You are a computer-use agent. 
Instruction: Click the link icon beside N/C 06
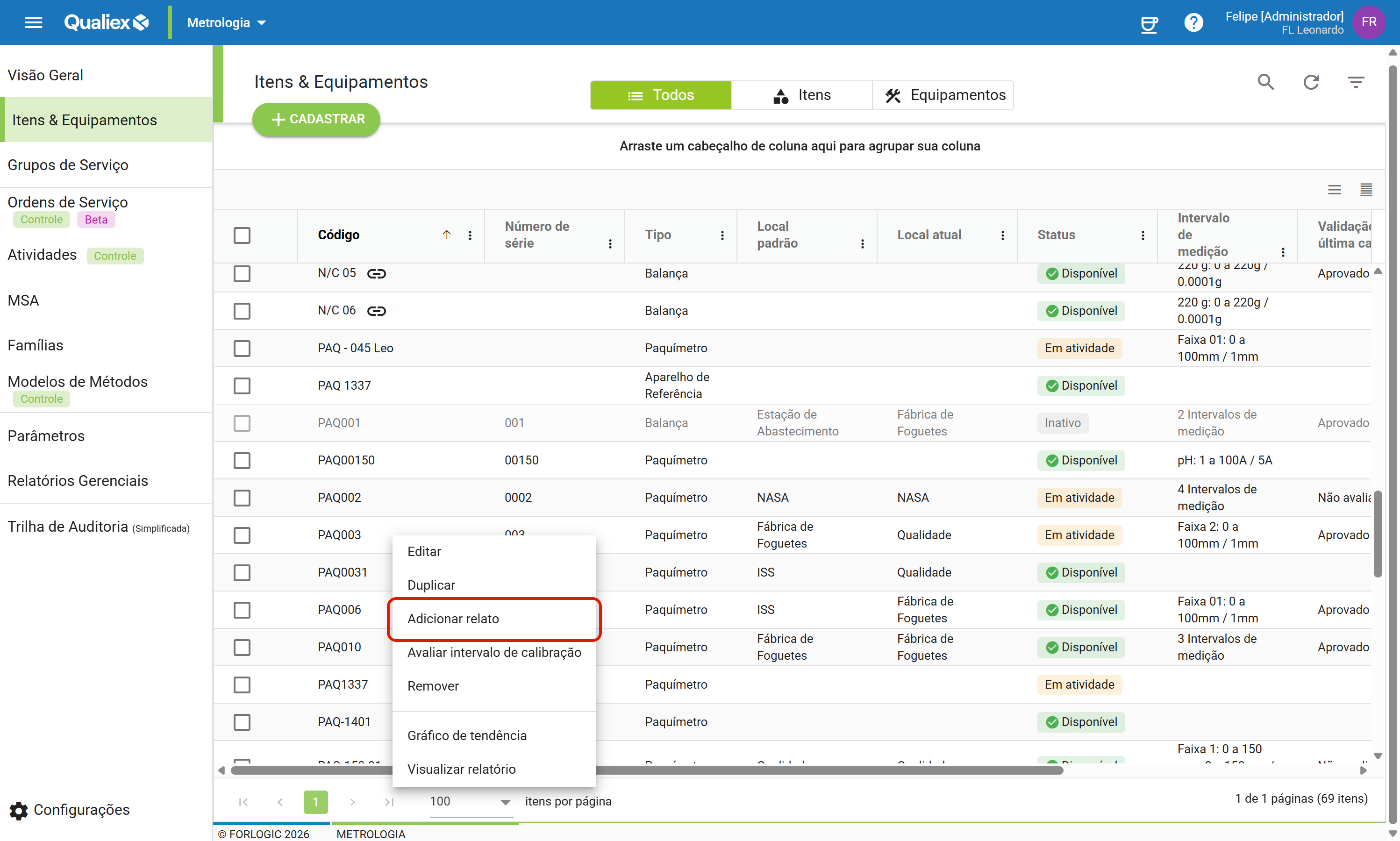(x=376, y=311)
